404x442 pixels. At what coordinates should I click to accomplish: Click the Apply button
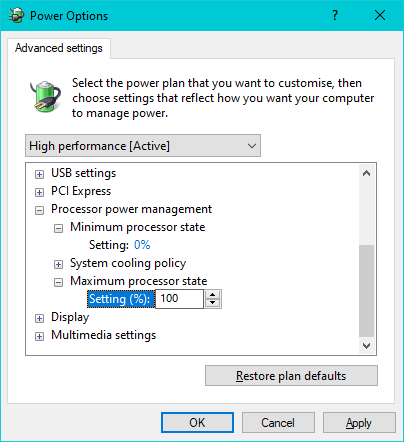pyautogui.click(x=359, y=423)
